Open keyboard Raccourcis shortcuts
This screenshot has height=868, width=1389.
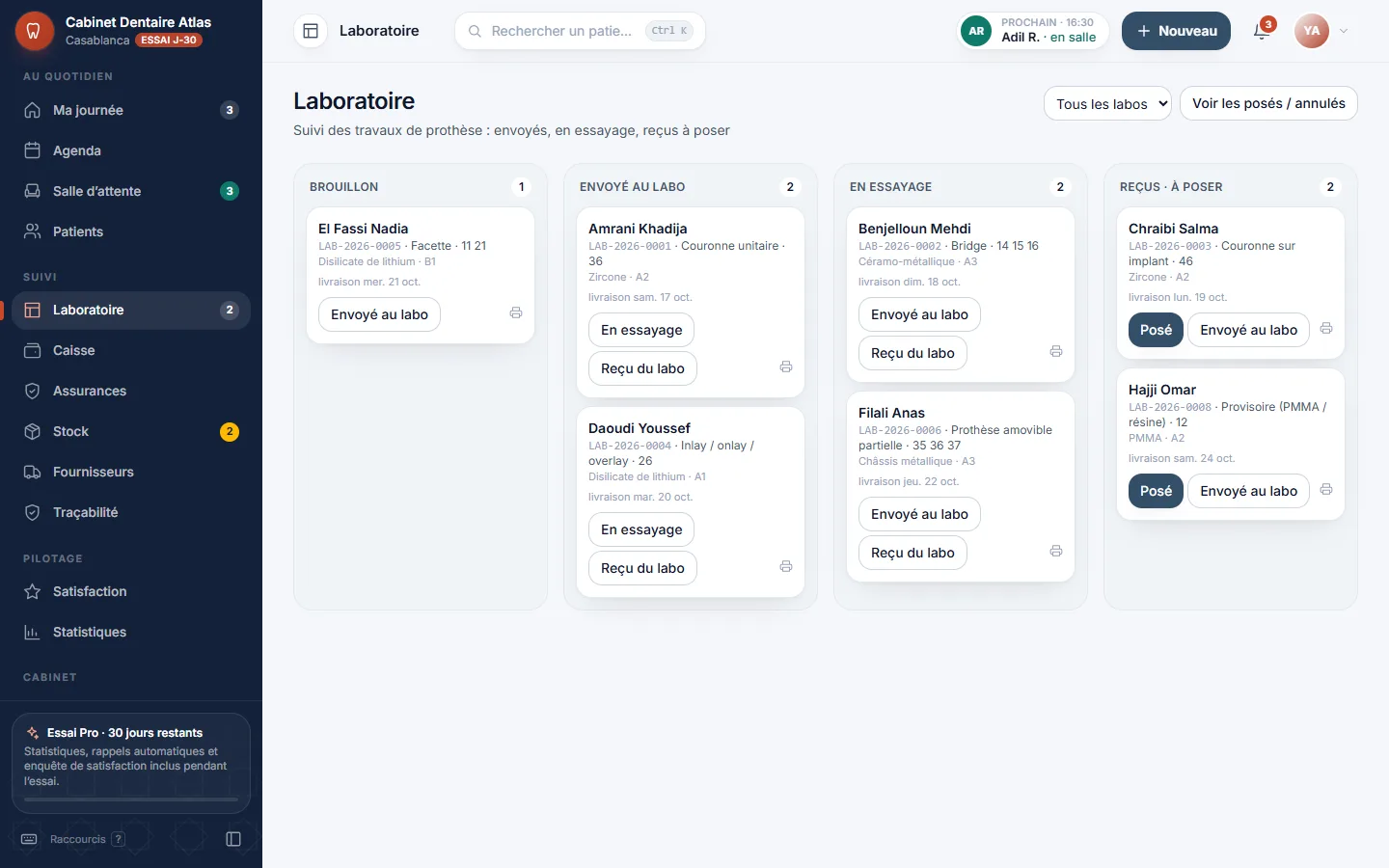click(x=72, y=839)
